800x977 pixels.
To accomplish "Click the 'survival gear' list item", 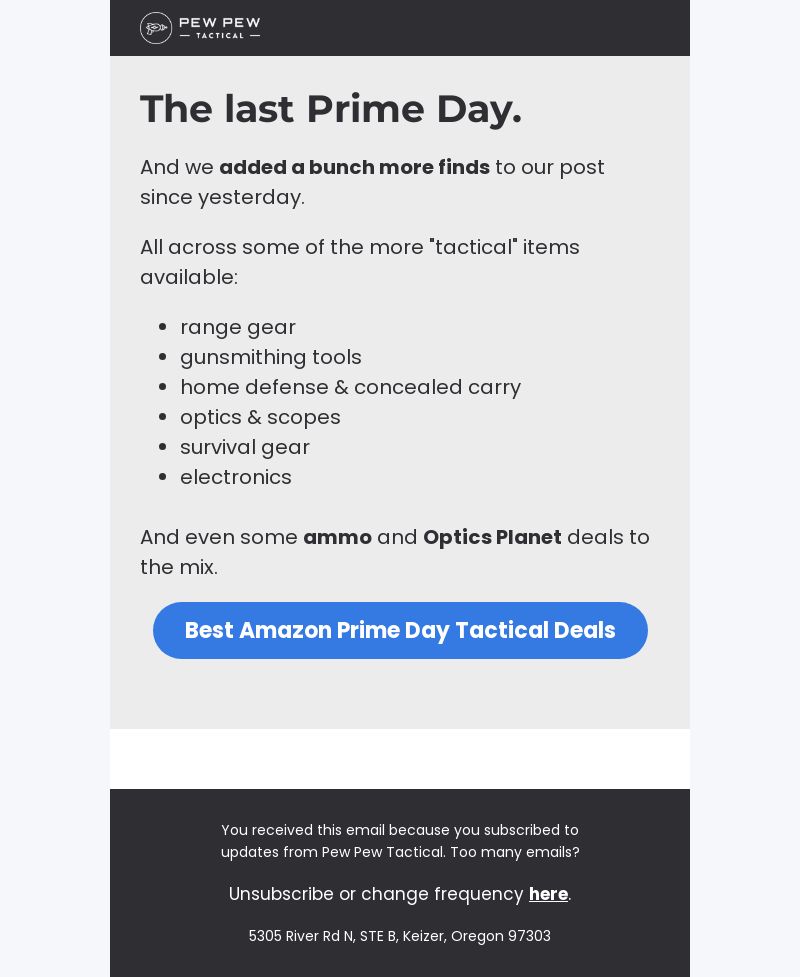I will tap(245, 447).
